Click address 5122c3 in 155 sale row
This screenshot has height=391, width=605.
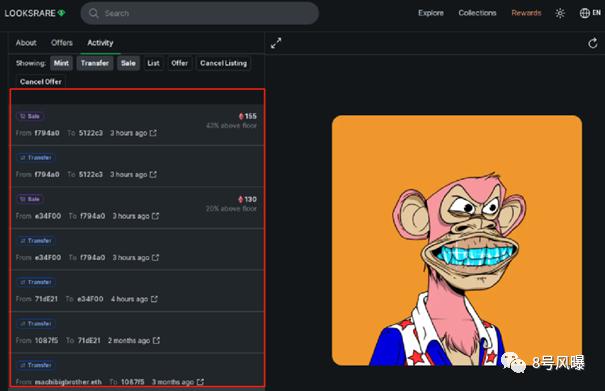click(x=91, y=133)
